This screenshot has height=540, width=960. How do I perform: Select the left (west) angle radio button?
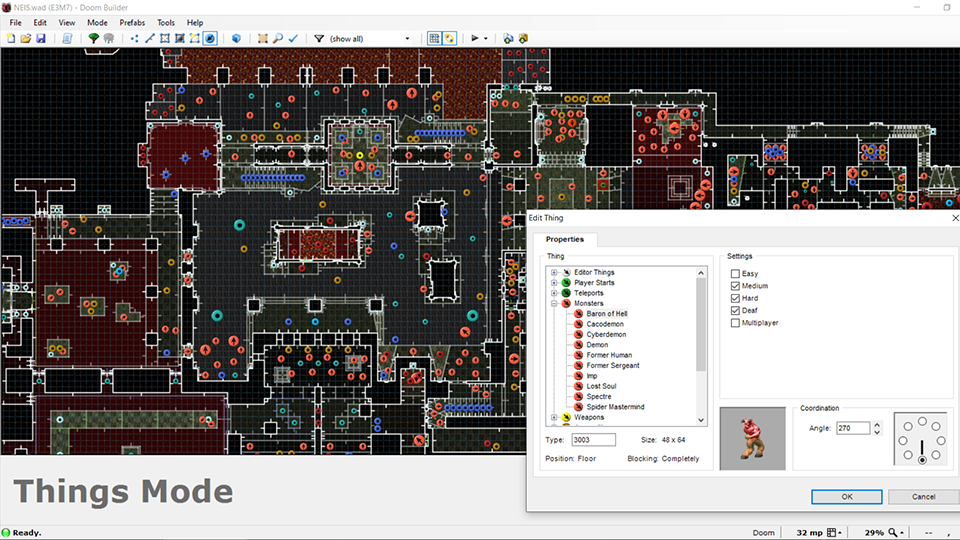pos(903,440)
